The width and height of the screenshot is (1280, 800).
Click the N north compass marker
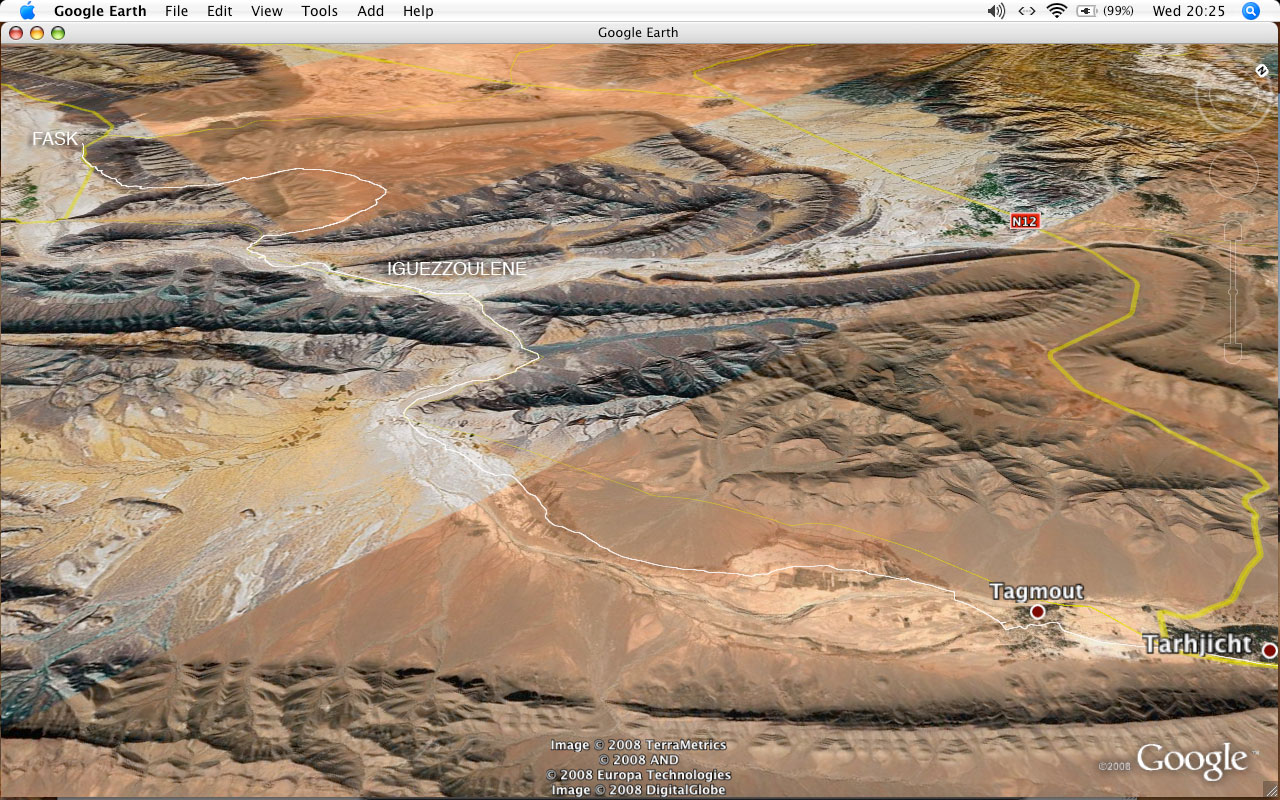click(x=1263, y=71)
